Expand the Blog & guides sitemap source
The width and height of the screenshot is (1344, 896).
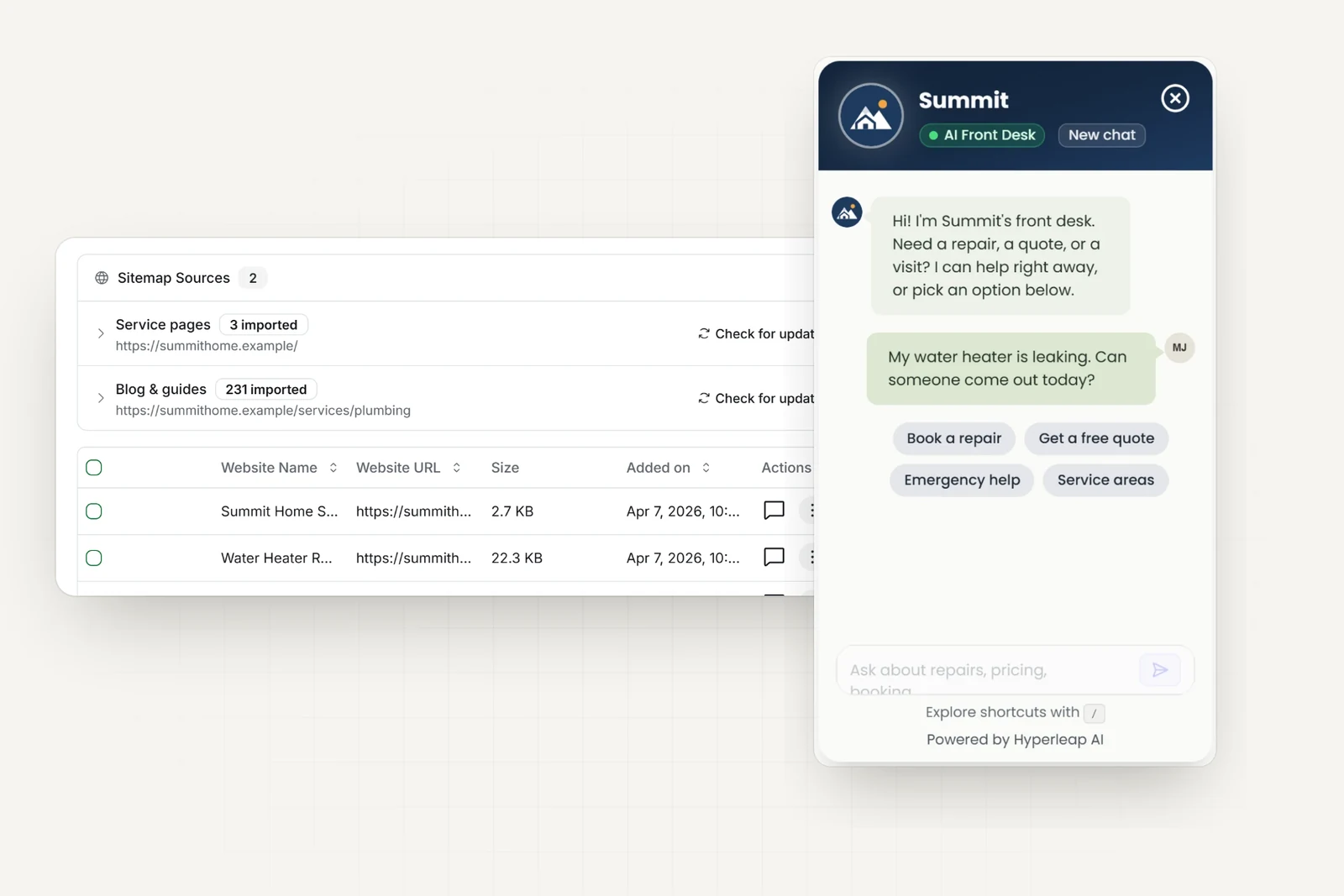[x=101, y=398]
